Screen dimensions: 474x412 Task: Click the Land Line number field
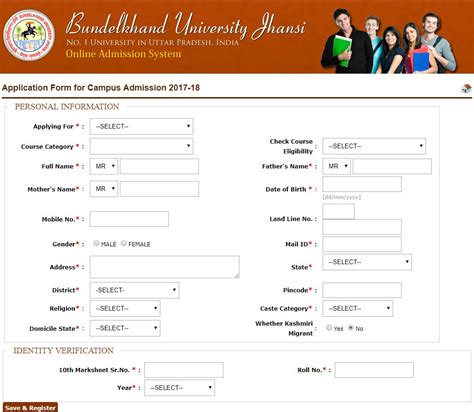[362, 227]
